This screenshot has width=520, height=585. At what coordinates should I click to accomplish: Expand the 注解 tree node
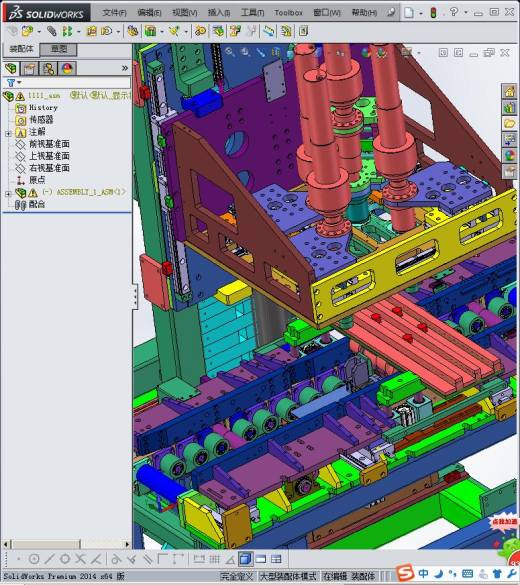[x=8, y=133]
